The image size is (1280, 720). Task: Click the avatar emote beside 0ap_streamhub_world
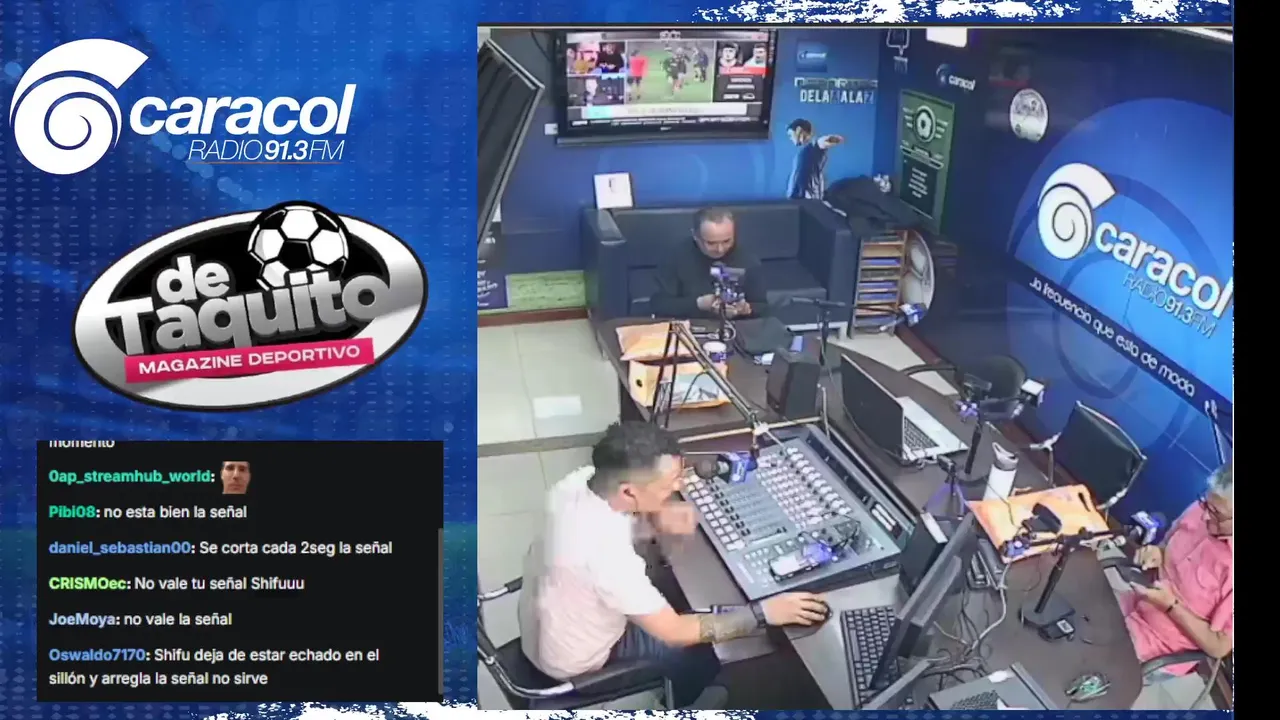click(x=235, y=477)
